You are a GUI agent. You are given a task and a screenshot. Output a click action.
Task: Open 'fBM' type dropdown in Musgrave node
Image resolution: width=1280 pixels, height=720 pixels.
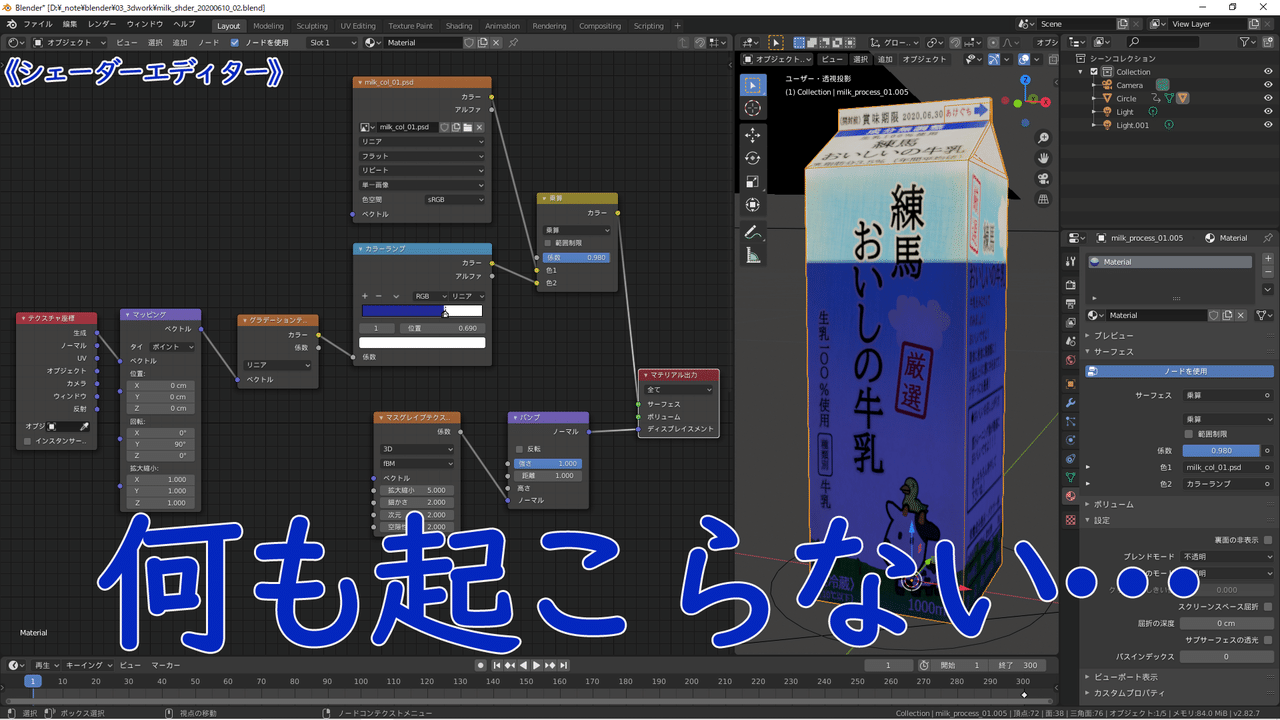418,464
